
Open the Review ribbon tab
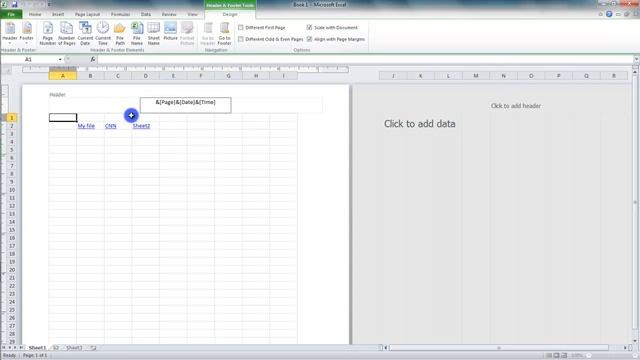[x=169, y=14]
